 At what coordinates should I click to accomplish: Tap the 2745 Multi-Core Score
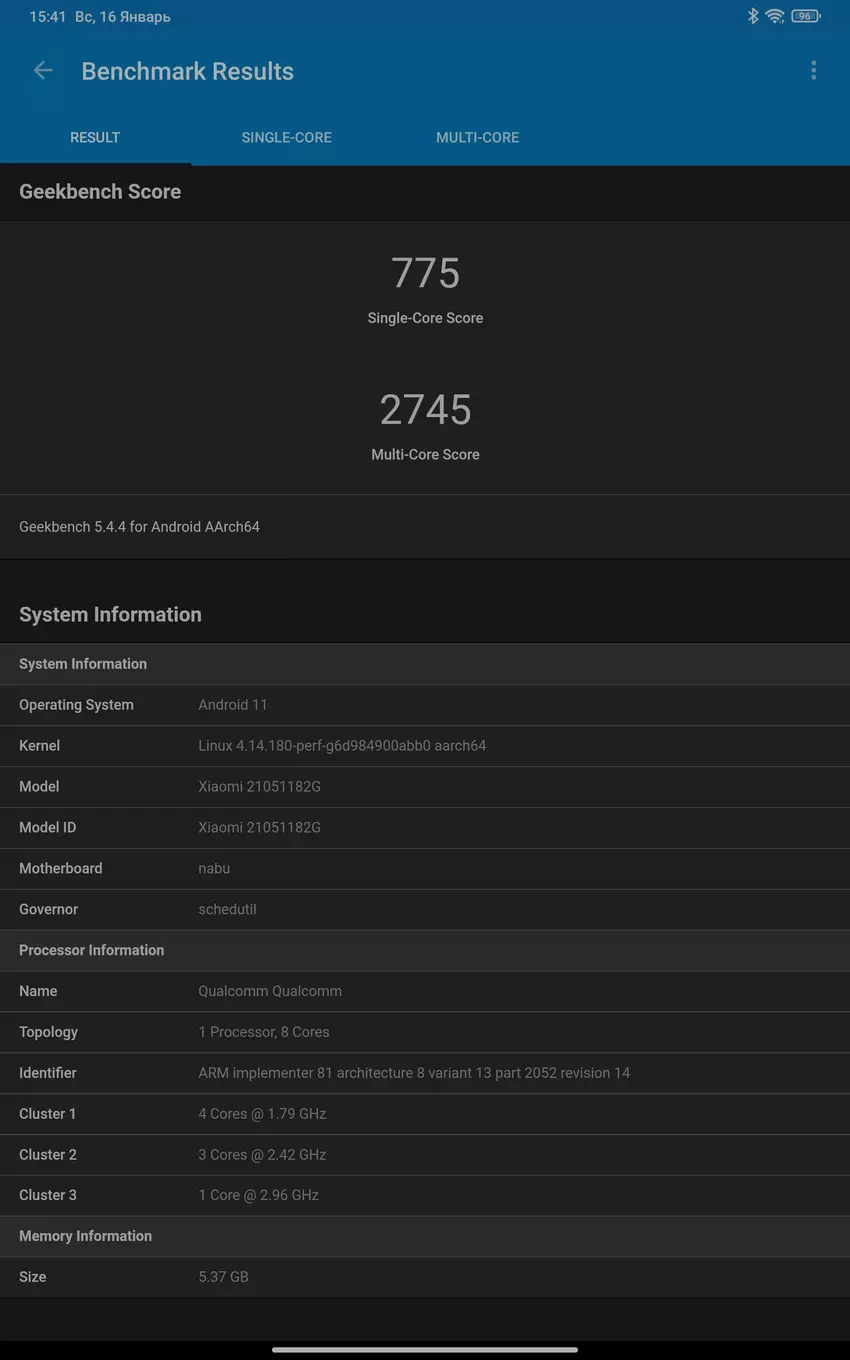pyautogui.click(x=425, y=410)
